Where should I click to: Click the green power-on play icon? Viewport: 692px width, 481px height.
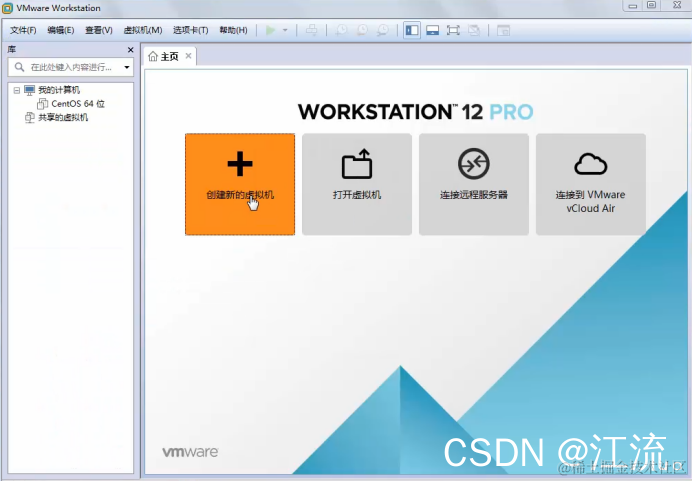click(271, 30)
